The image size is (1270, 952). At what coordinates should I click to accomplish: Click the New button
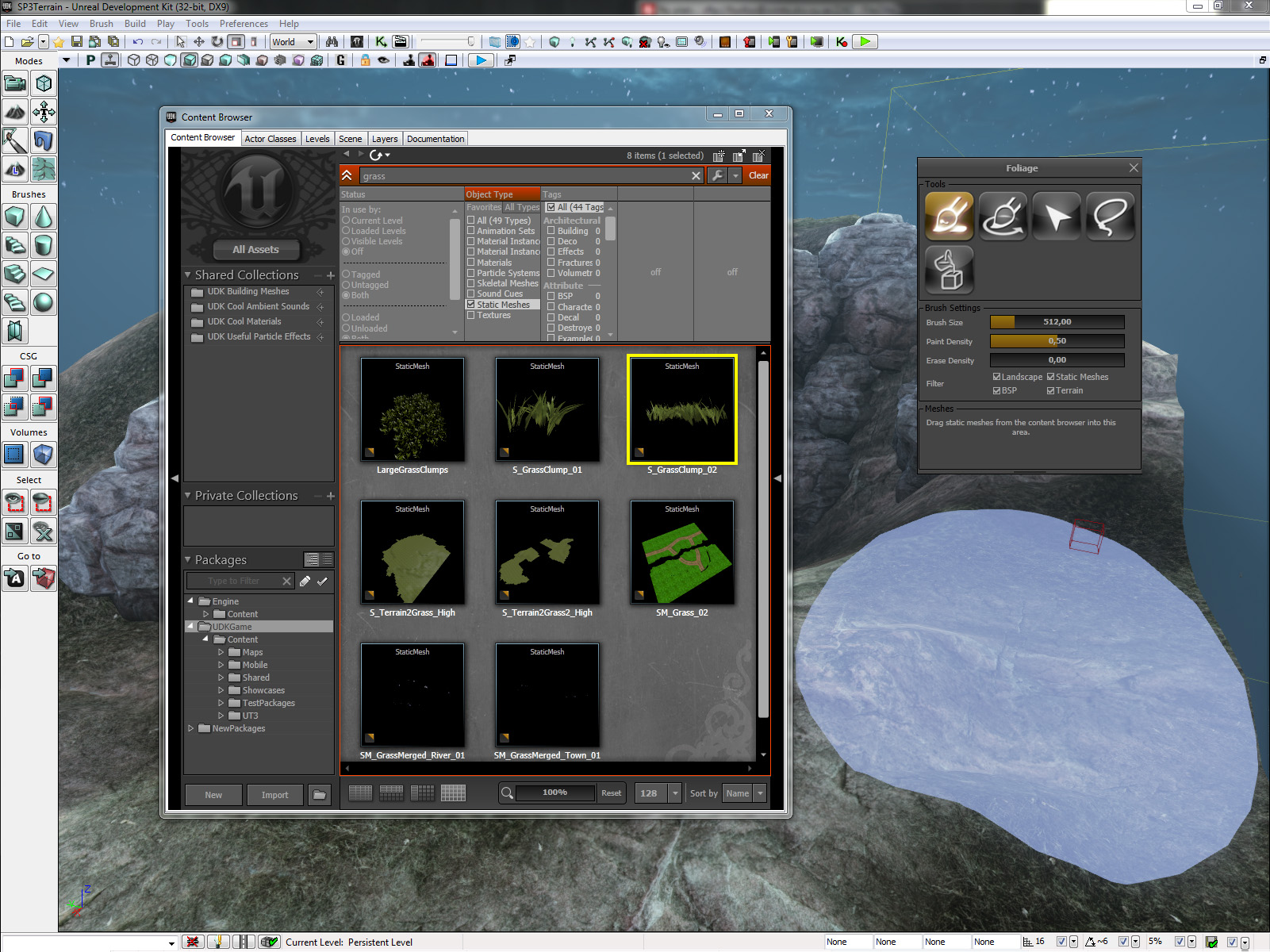(x=213, y=795)
